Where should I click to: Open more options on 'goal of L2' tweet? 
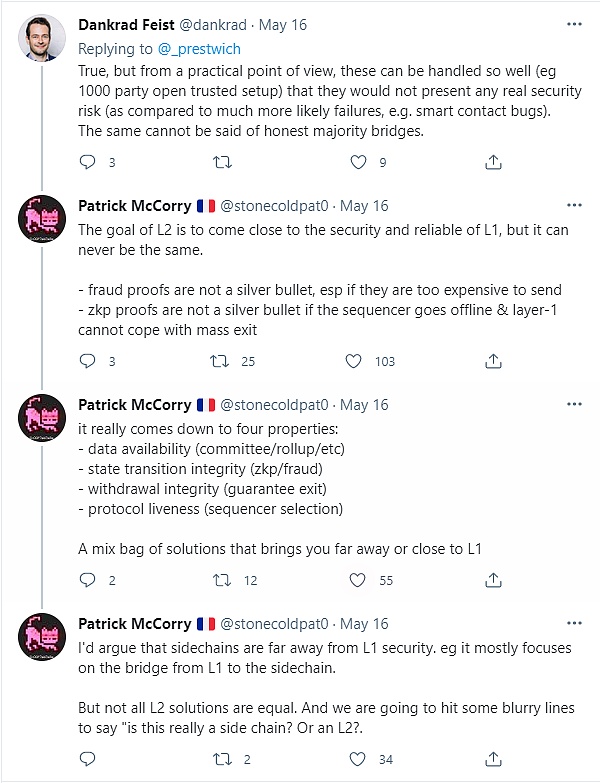click(575, 205)
